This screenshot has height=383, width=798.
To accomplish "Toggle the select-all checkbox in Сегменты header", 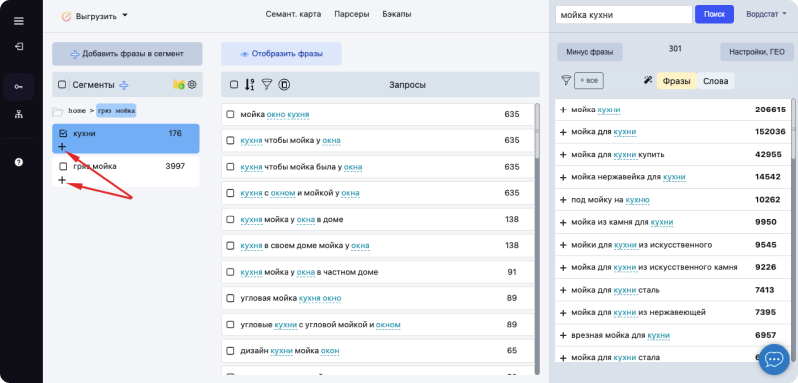I will click(62, 85).
